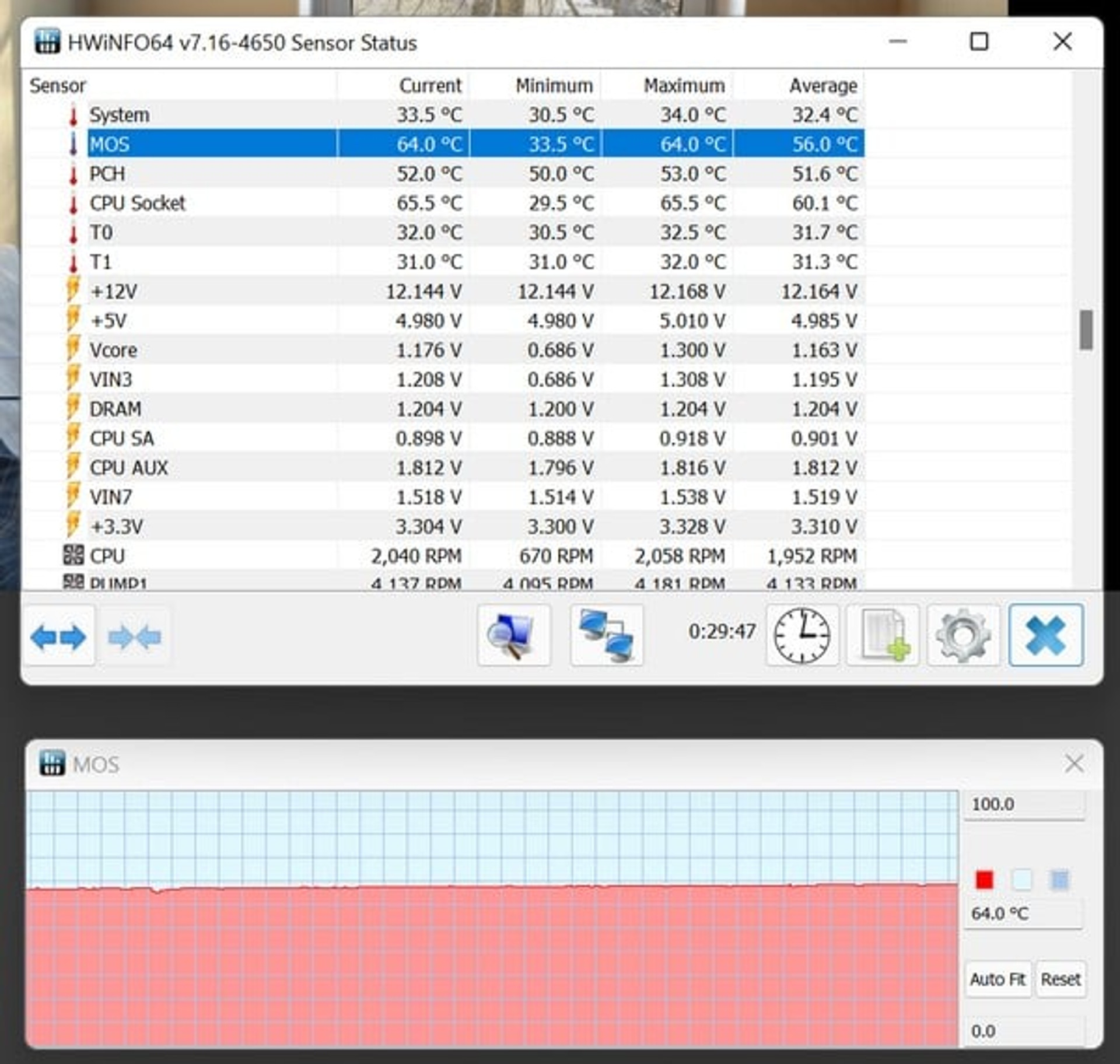Open sensor settings gear icon

pos(964,635)
